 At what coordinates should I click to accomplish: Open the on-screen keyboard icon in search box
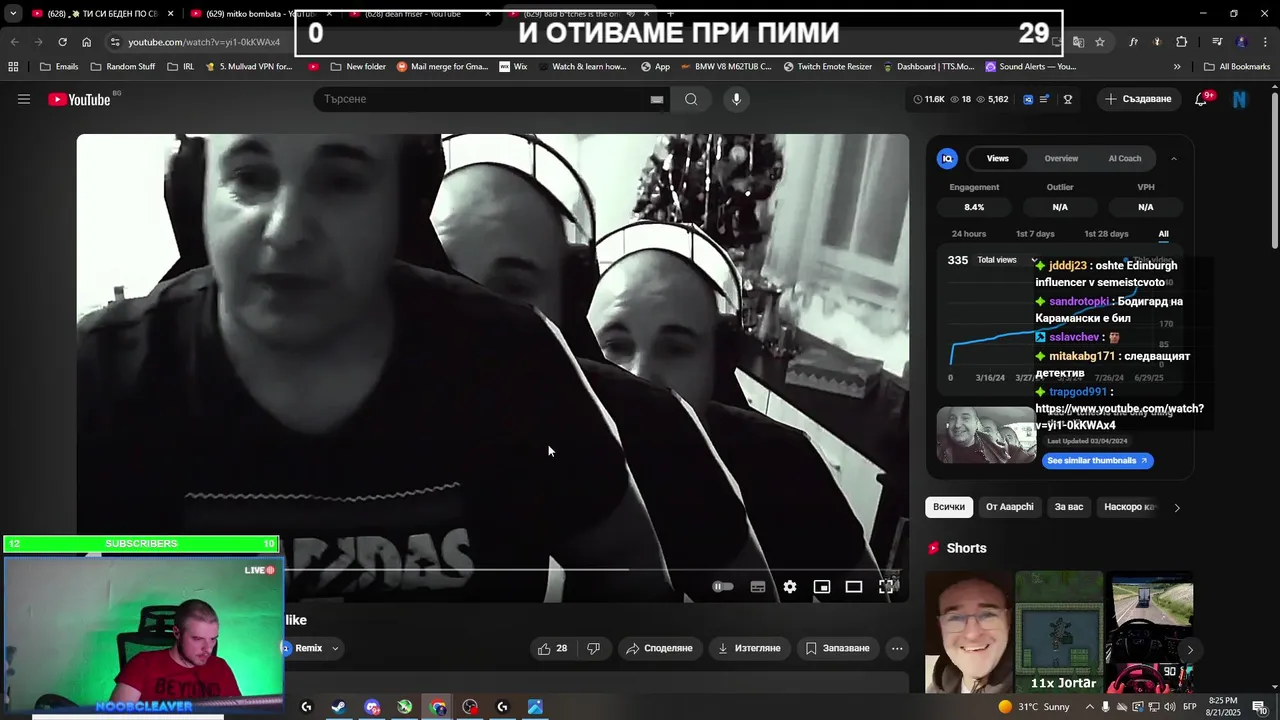[x=657, y=99]
